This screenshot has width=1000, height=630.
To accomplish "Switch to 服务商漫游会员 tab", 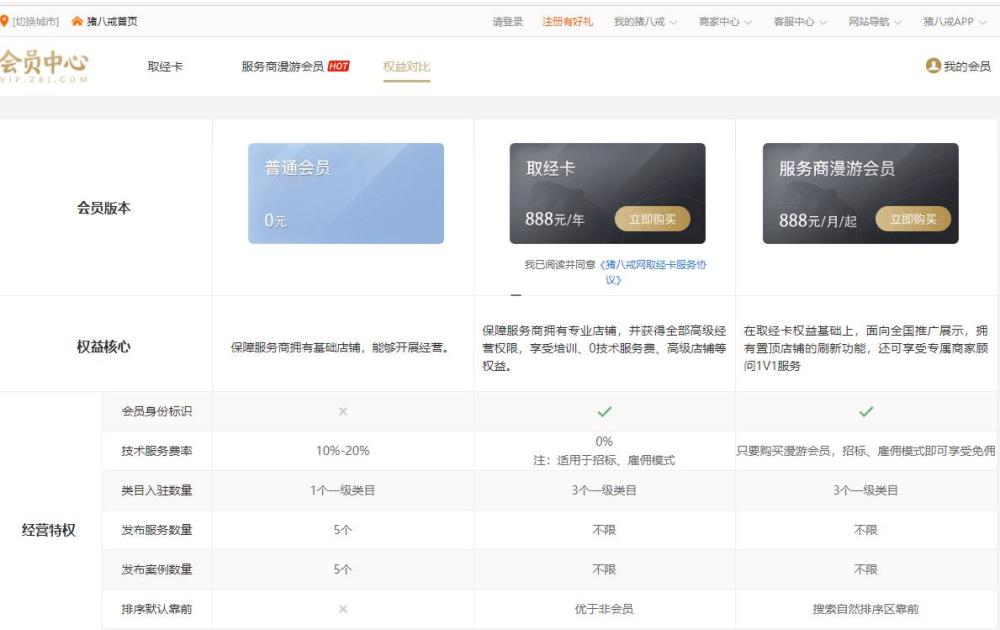I will (x=283, y=66).
